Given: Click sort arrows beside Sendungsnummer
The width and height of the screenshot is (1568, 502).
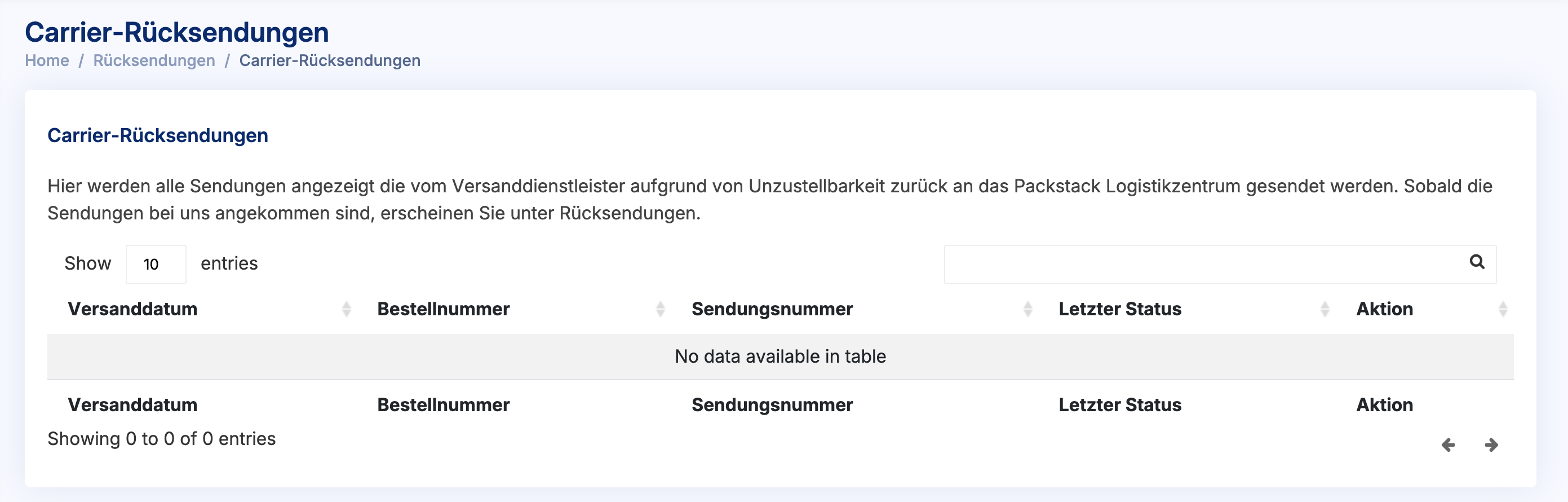Looking at the screenshot, I should 1028,310.
